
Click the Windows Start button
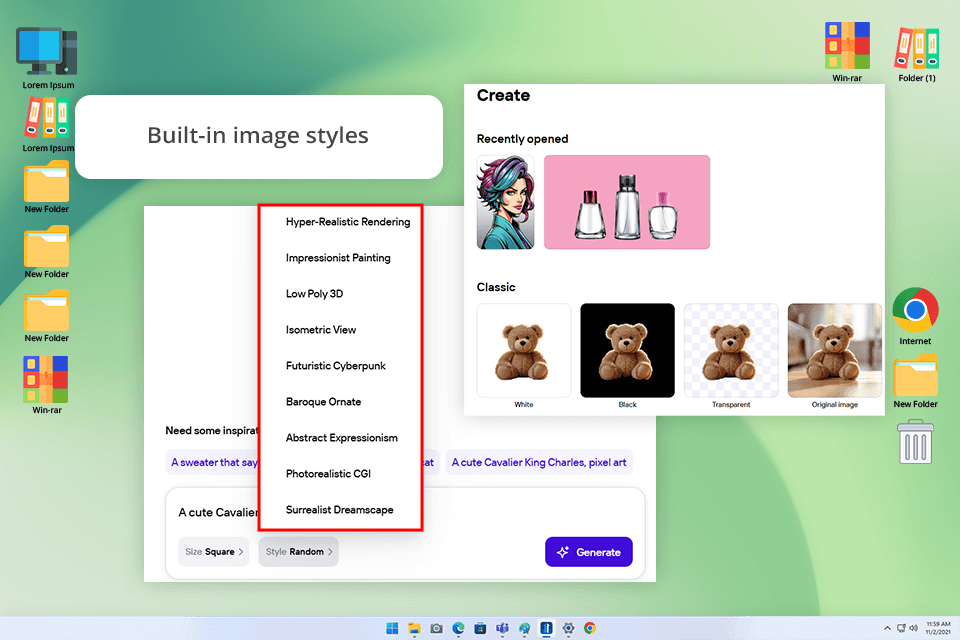click(x=392, y=628)
